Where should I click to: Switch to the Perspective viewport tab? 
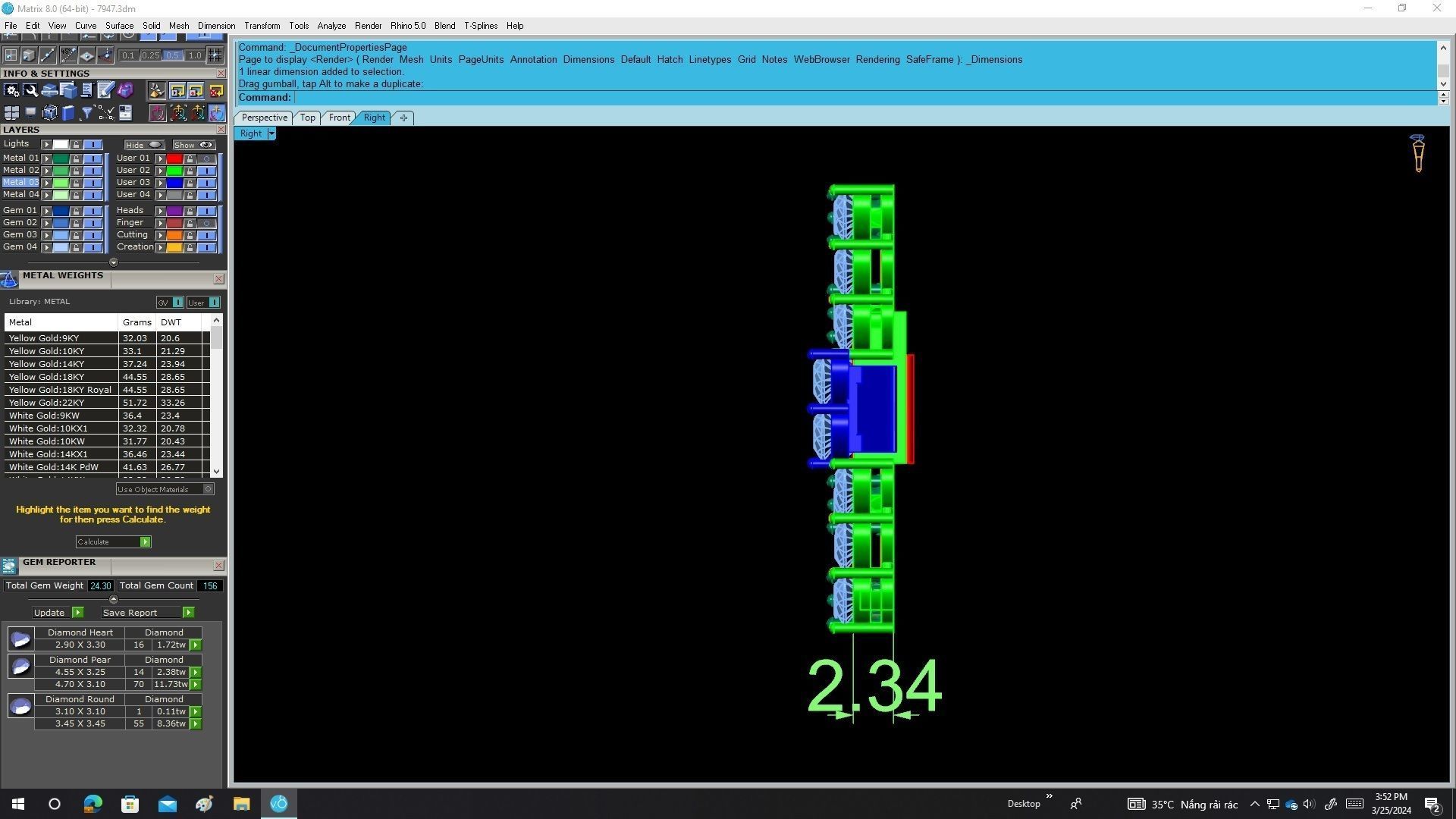click(x=264, y=118)
